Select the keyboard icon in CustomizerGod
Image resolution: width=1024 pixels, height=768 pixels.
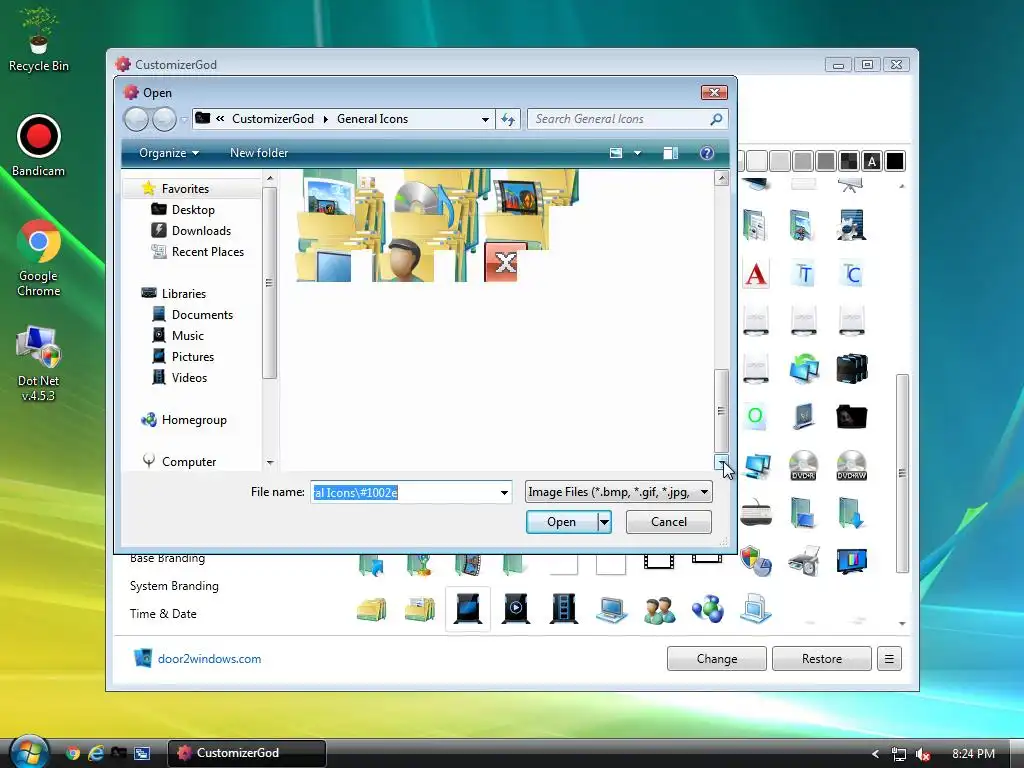[x=756, y=513]
